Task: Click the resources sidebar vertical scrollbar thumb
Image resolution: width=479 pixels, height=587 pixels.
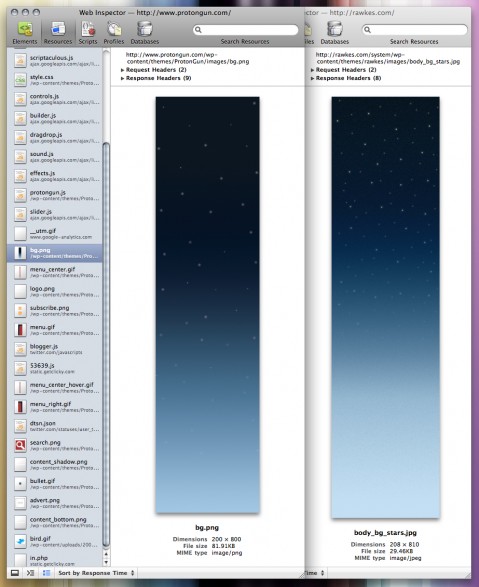Action: [106, 344]
